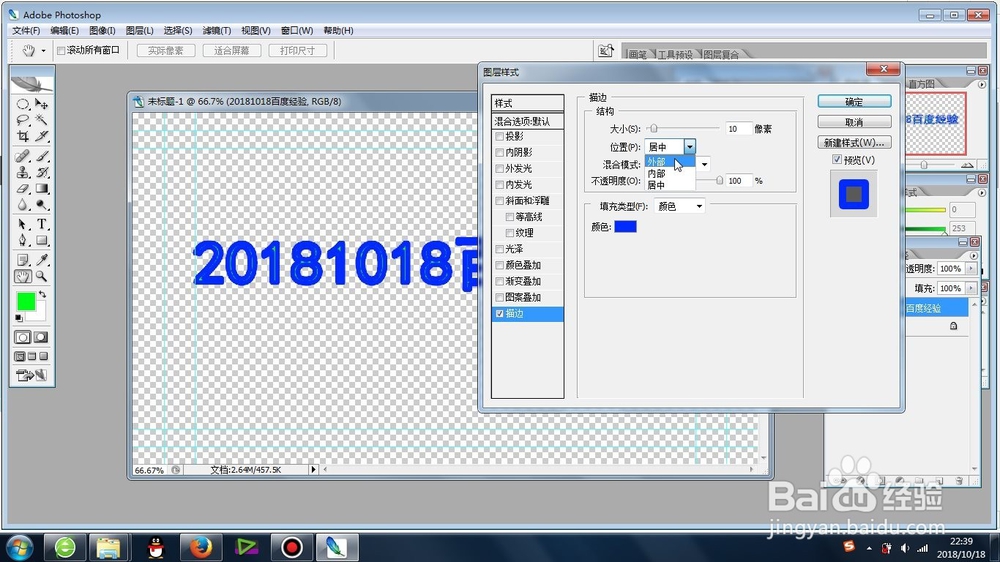
Task: Select the History Brush tool
Action: coord(41,172)
